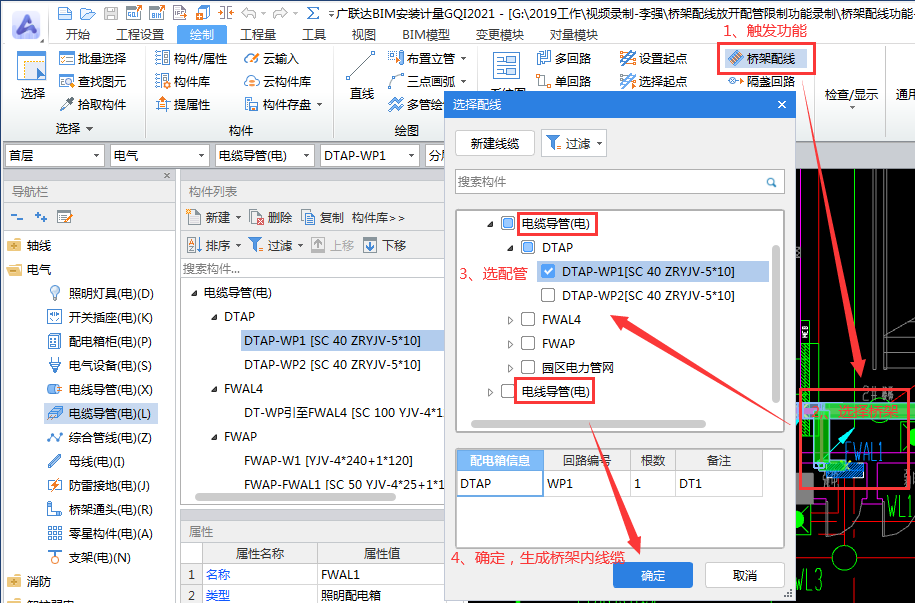Open the BIM模型 ribbon tab
Screen dimensions: 915x603
click(x=425, y=34)
